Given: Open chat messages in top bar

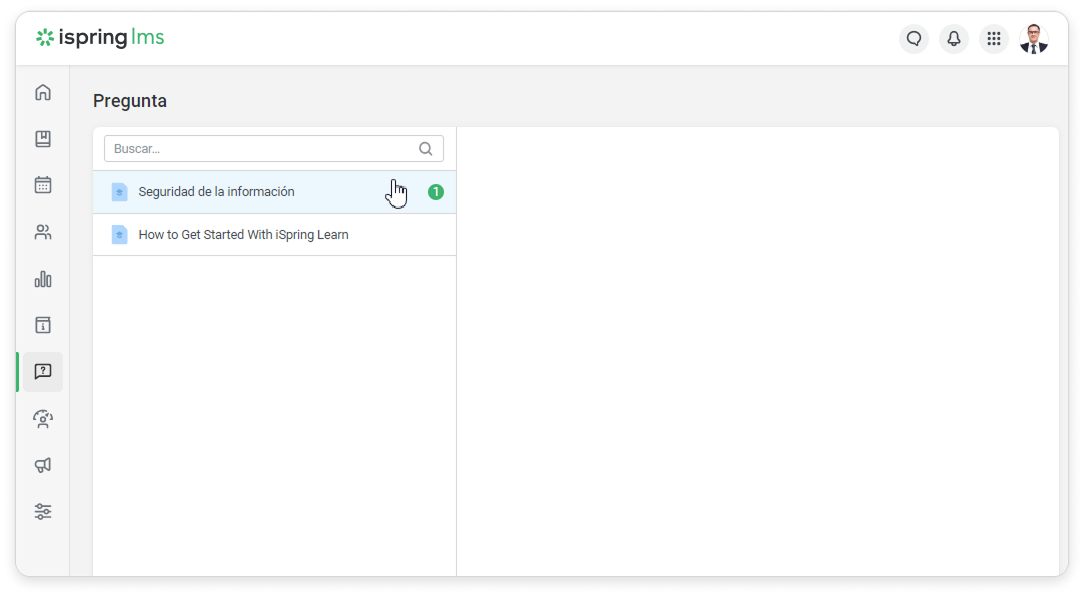Looking at the screenshot, I should click(x=913, y=39).
